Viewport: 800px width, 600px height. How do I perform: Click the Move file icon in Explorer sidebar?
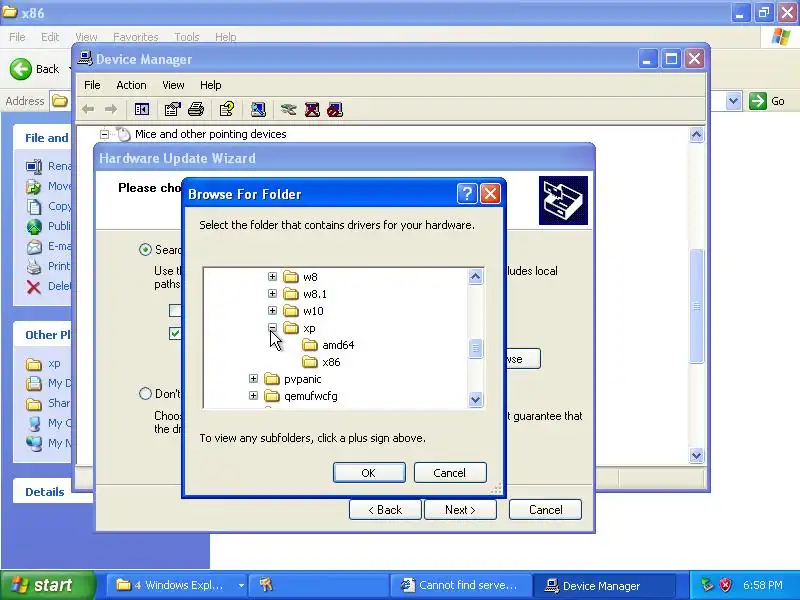(x=34, y=186)
